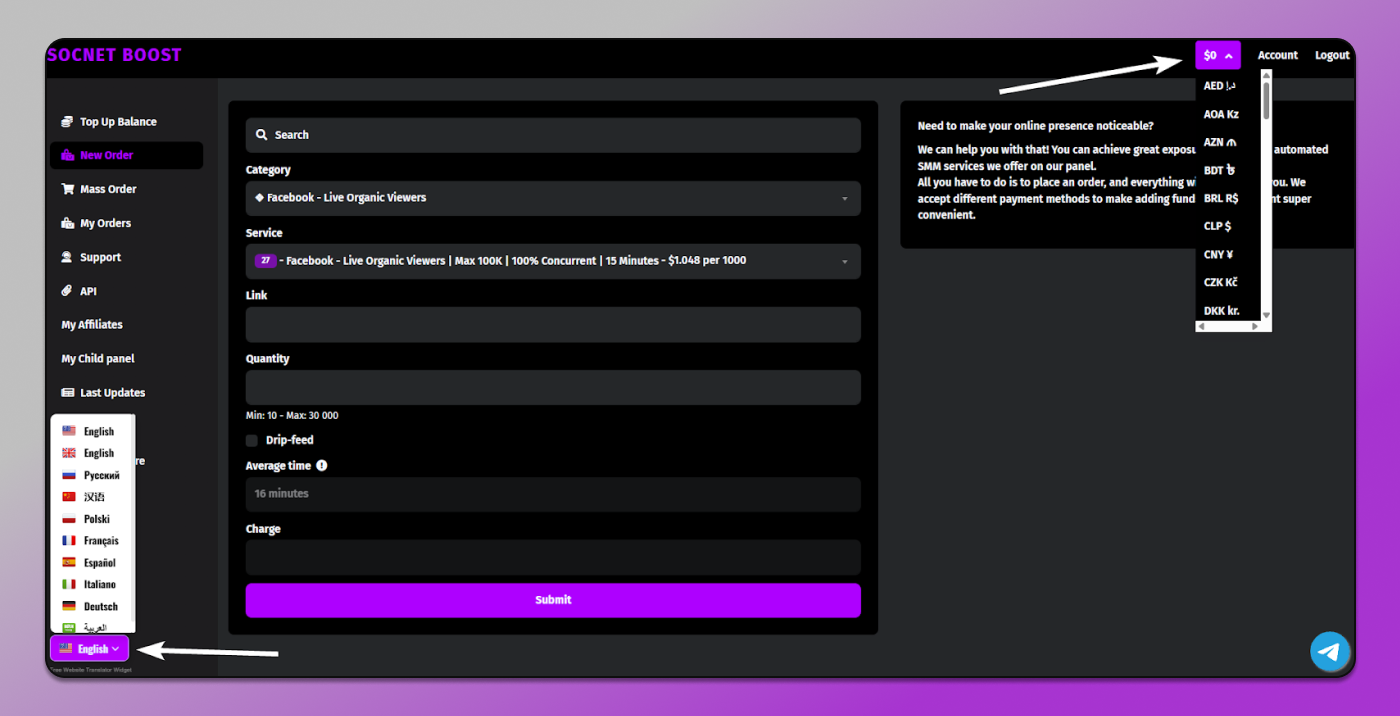
Task: Click the French flag icon
Action: click(x=69, y=541)
